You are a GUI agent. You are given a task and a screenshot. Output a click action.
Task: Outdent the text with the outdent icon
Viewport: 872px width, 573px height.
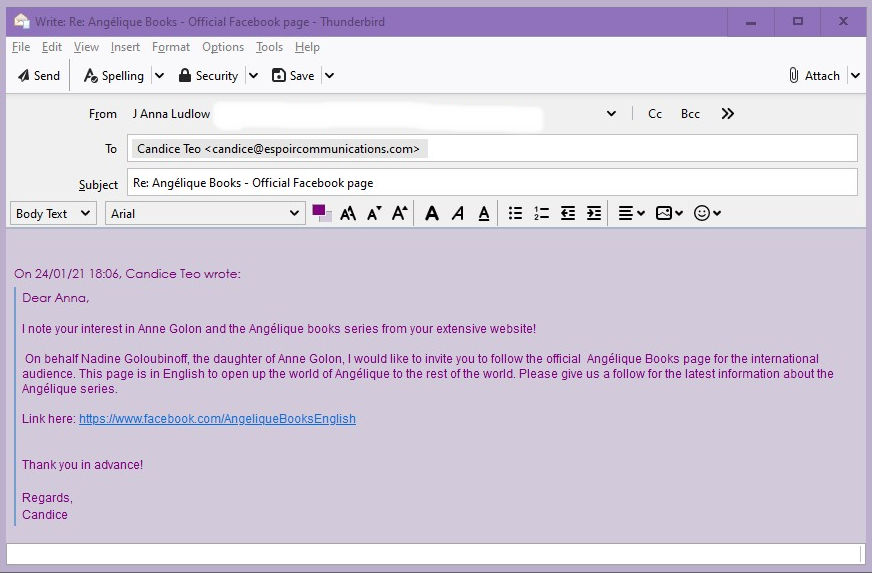(x=568, y=213)
